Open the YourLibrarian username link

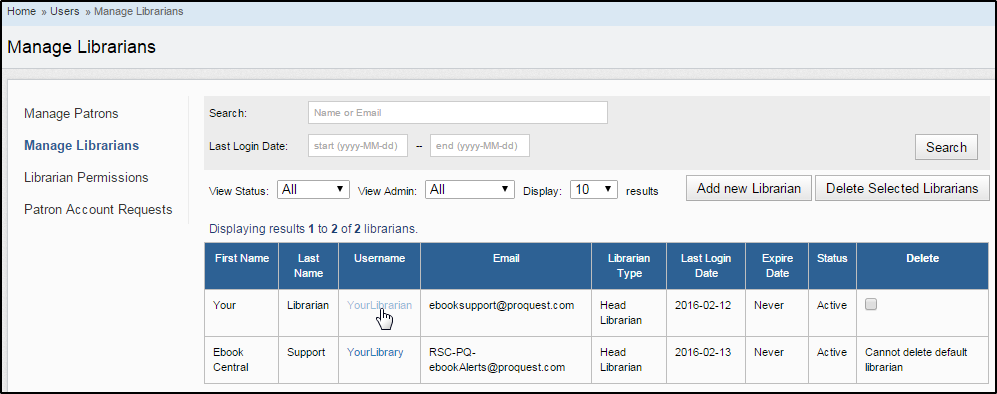[379, 305]
